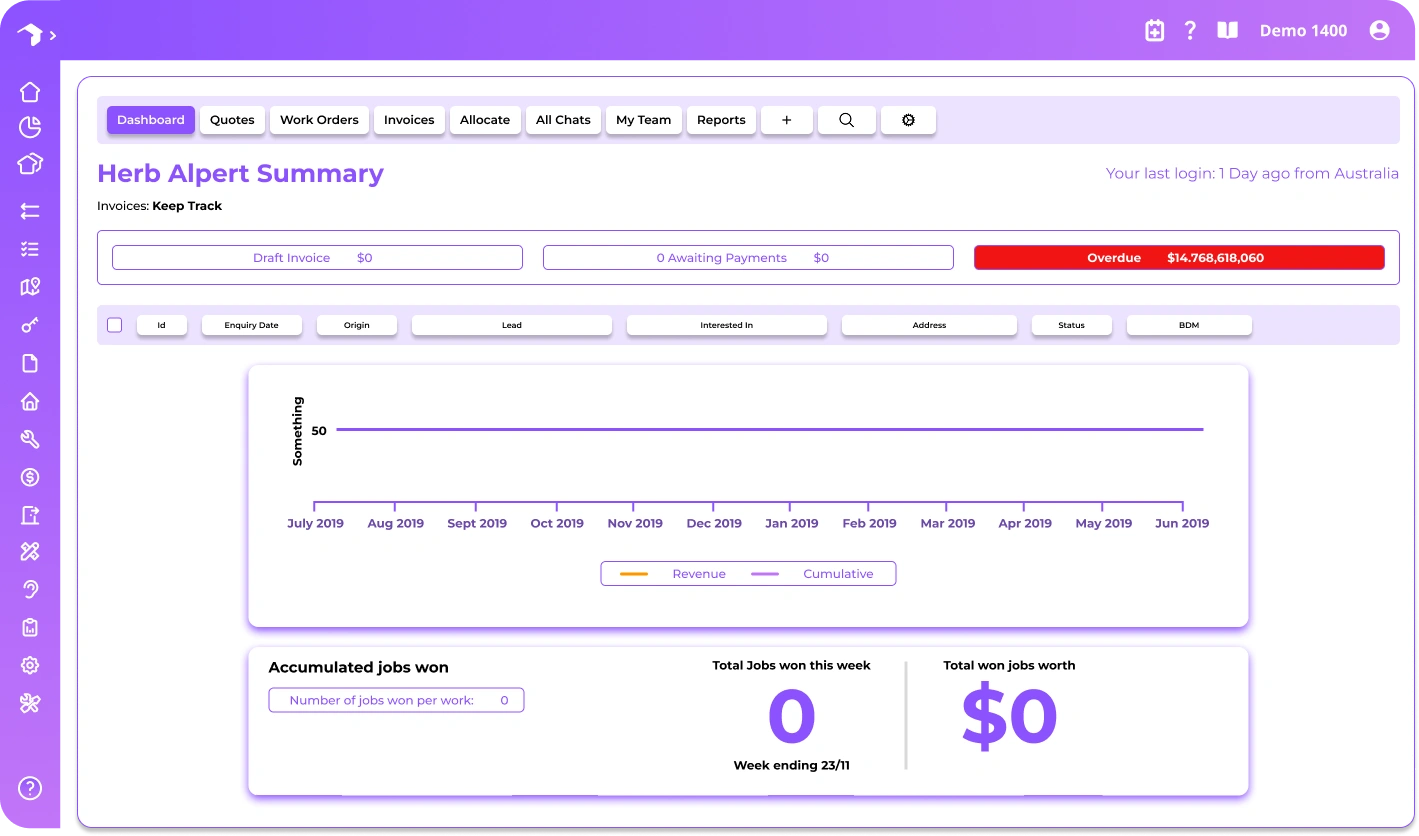The height and width of the screenshot is (836, 1419).
Task: Open the ear icon in sidebar
Action: [30, 589]
